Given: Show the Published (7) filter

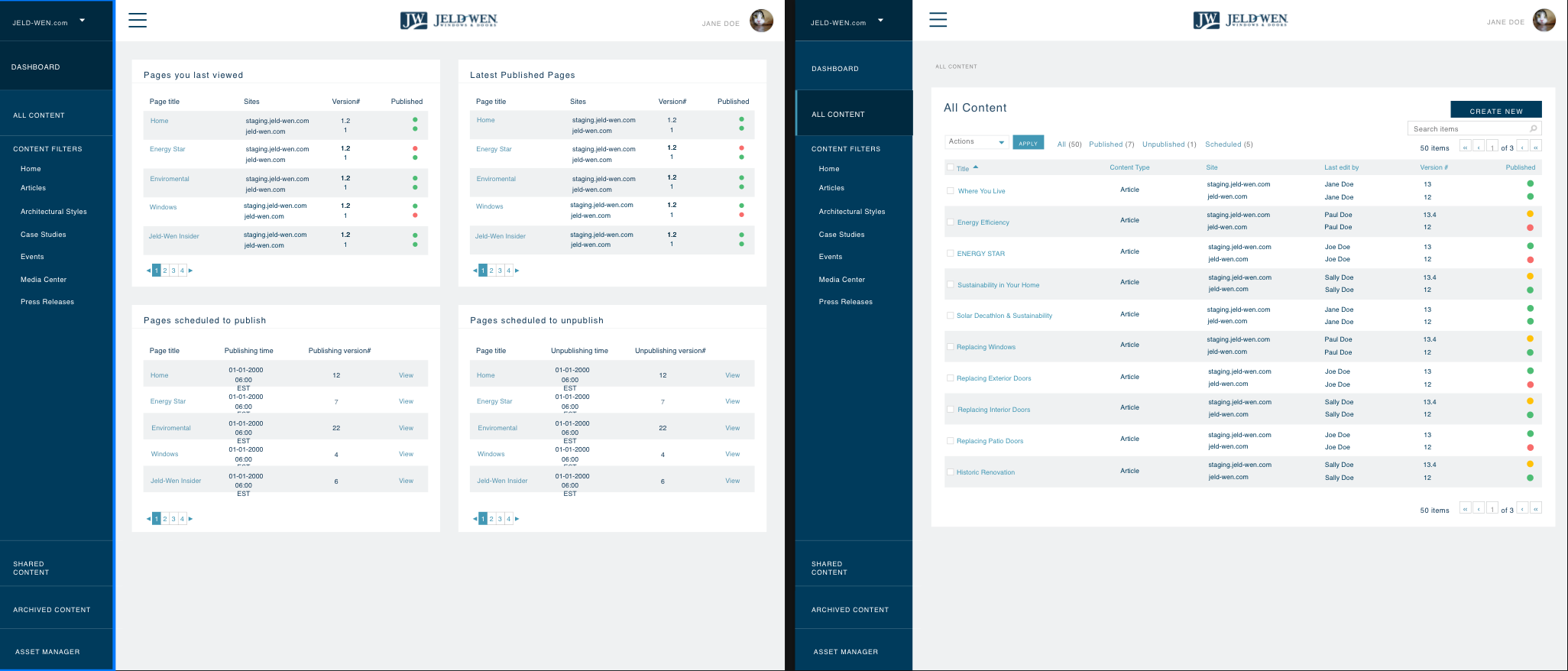Looking at the screenshot, I should (1111, 144).
